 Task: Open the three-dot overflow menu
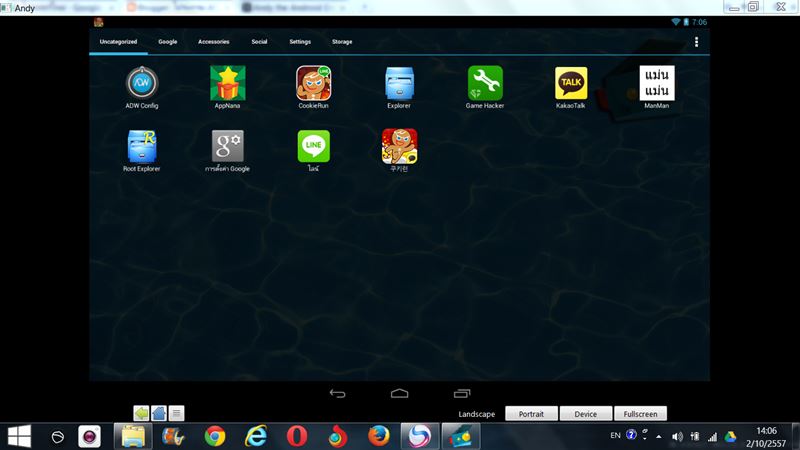pyautogui.click(x=696, y=42)
